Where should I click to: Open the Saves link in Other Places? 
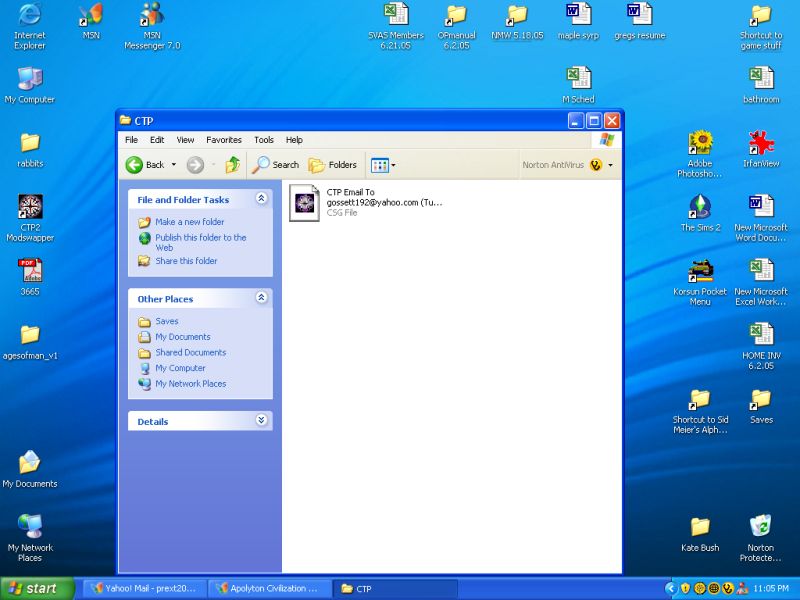(166, 321)
